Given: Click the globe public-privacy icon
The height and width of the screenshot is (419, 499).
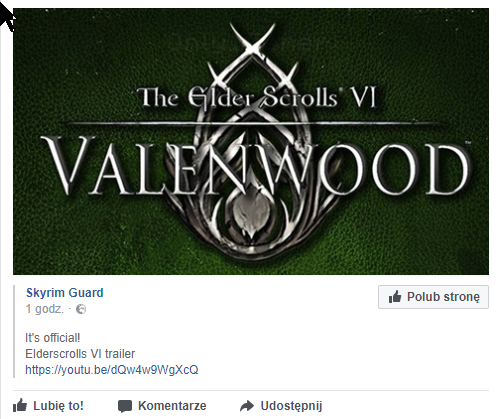Looking at the screenshot, I should (81, 309).
